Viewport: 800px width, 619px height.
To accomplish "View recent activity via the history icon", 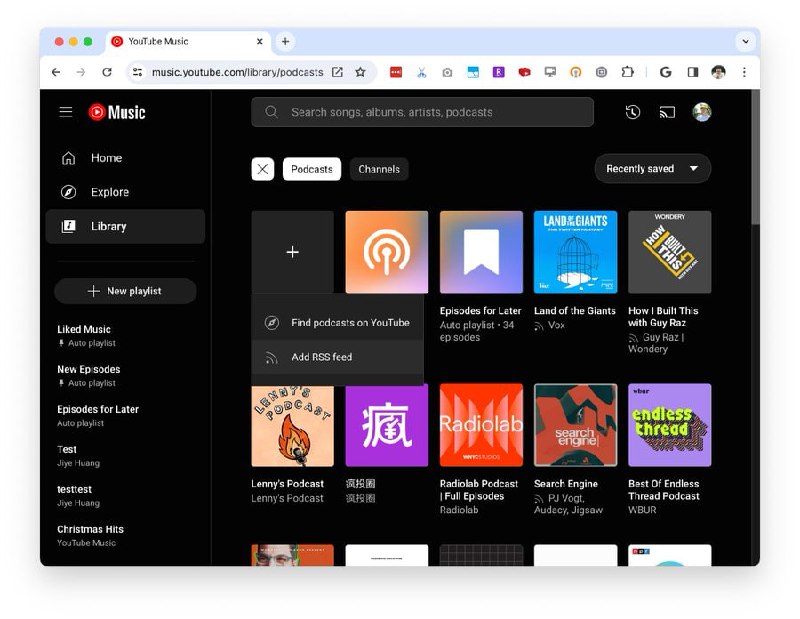I will [632, 112].
